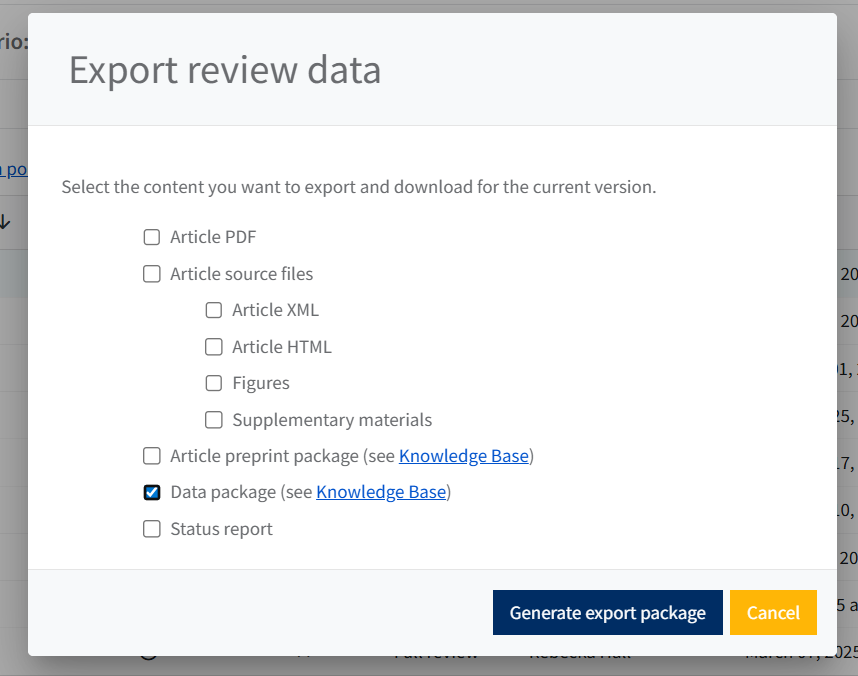The image size is (858, 676).
Task: Select the Article HTML checkbox
Action: click(x=214, y=347)
